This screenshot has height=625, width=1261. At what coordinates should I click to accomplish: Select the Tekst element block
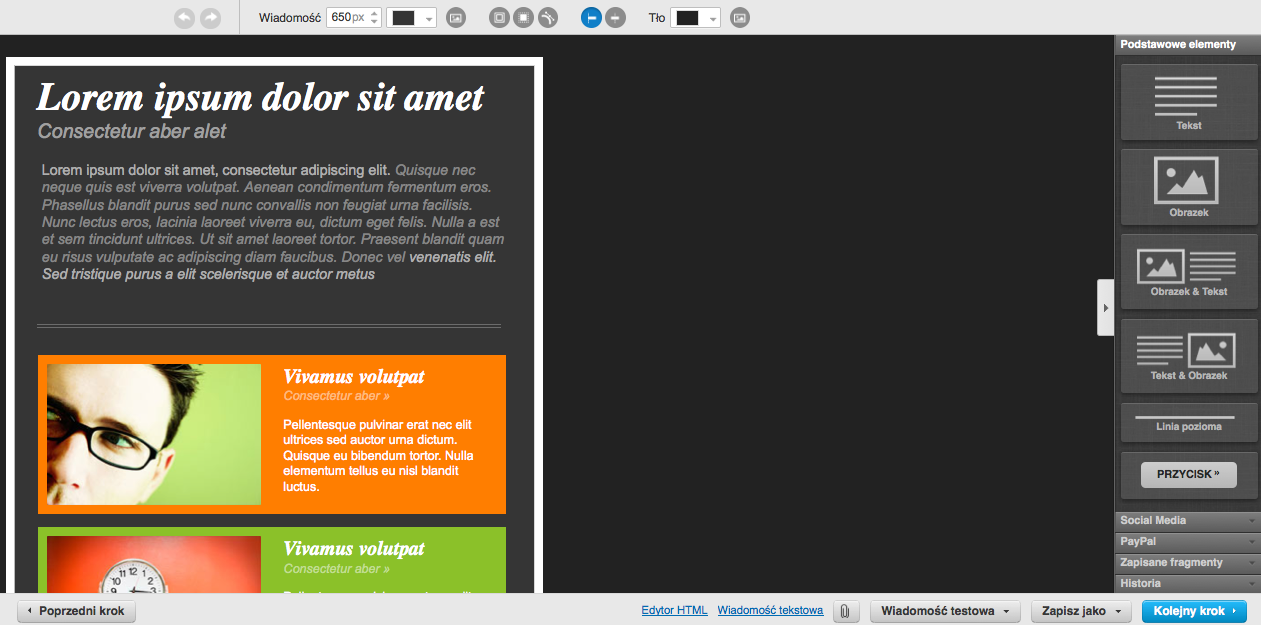[1189, 102]
